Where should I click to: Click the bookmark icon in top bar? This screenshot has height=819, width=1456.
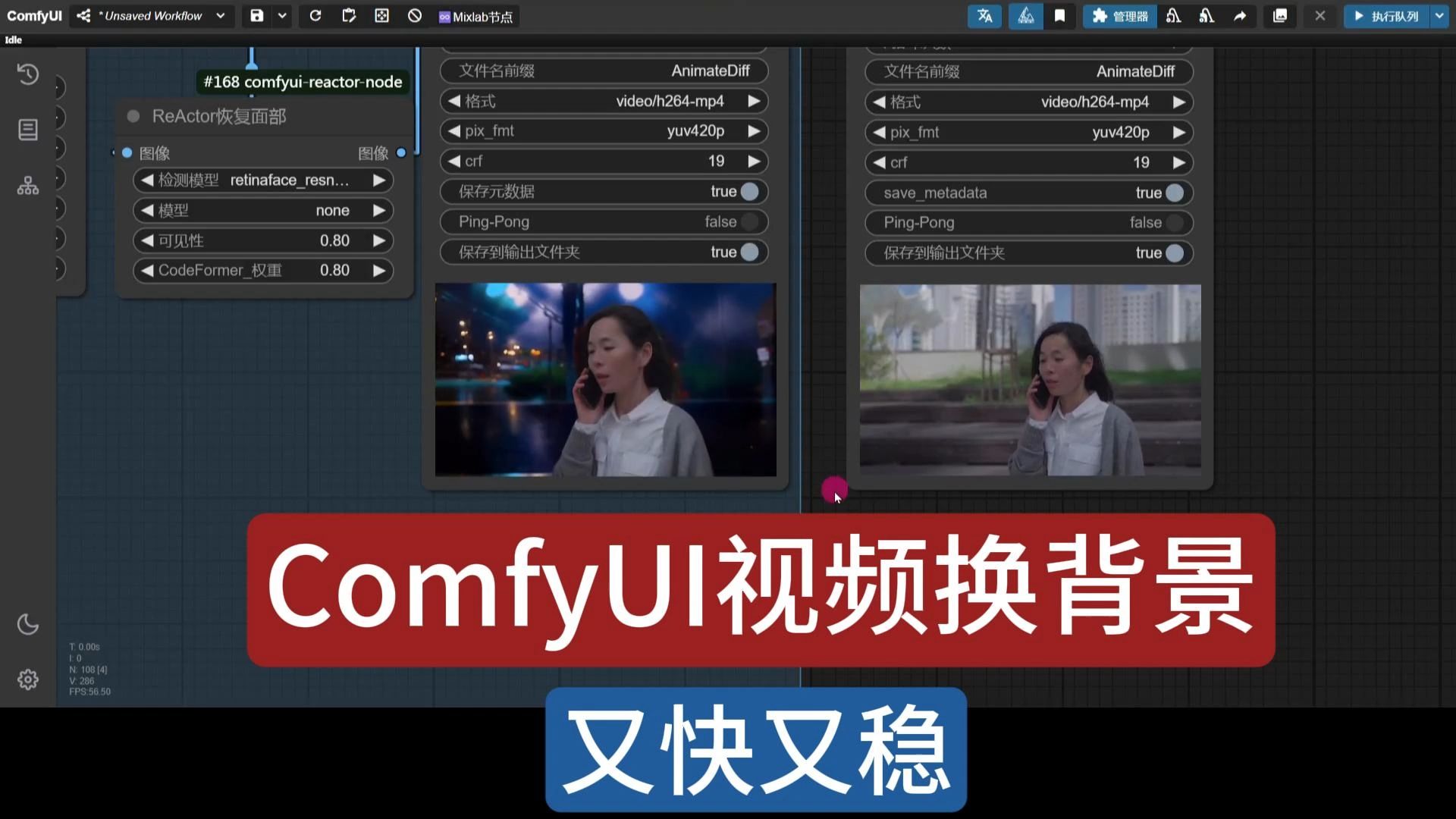pyautogui.click(x=1059, y=16)
